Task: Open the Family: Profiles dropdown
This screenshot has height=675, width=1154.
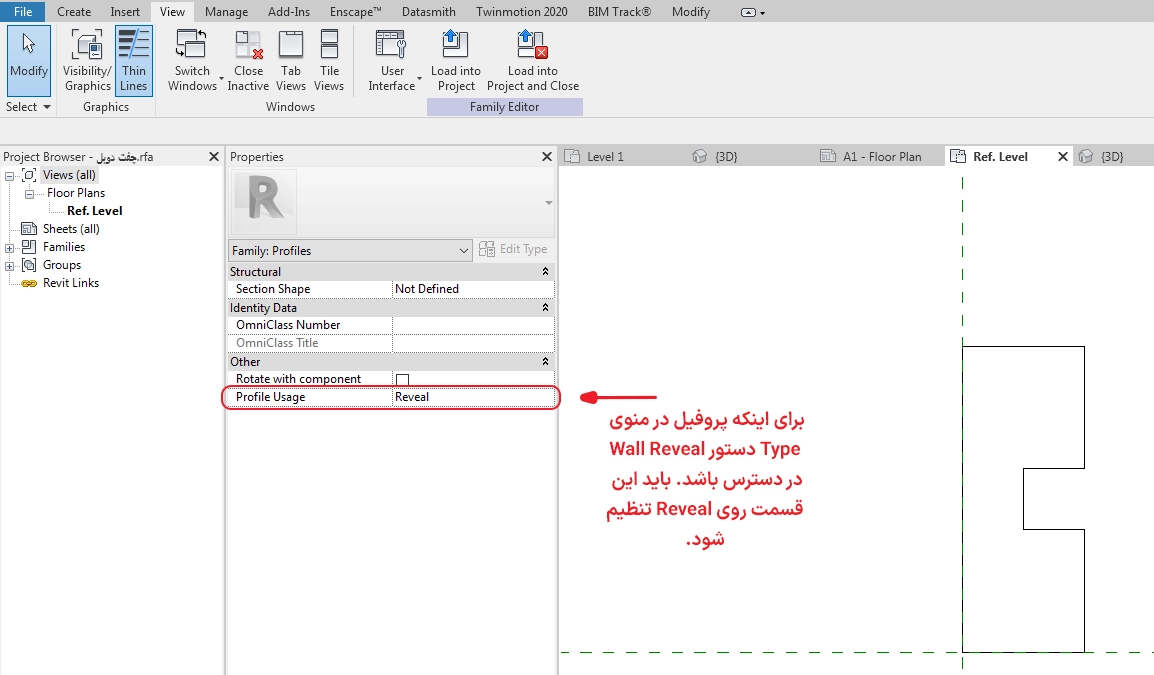Action: tap(350, 251)
